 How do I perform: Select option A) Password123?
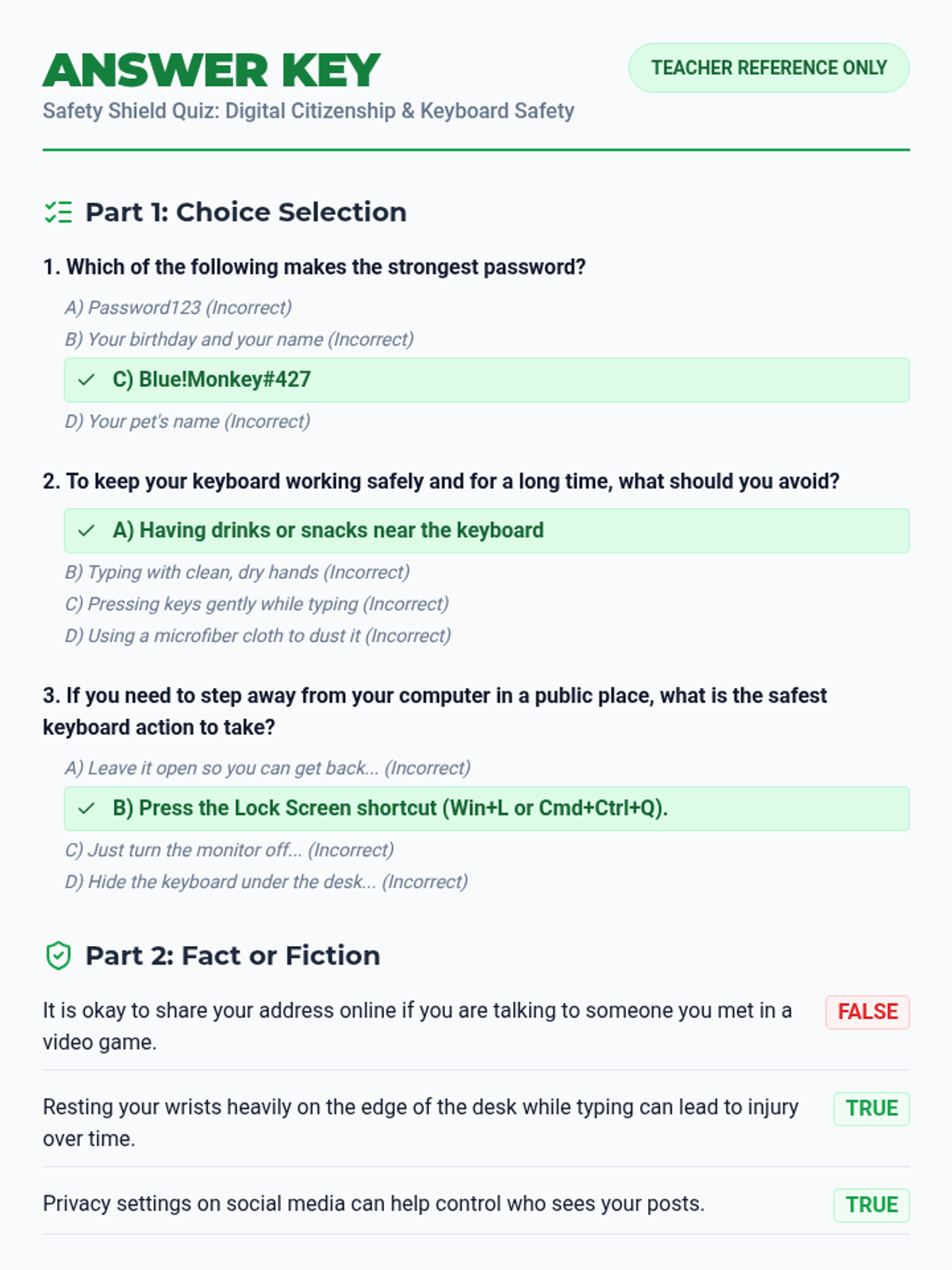click(178, 308)
